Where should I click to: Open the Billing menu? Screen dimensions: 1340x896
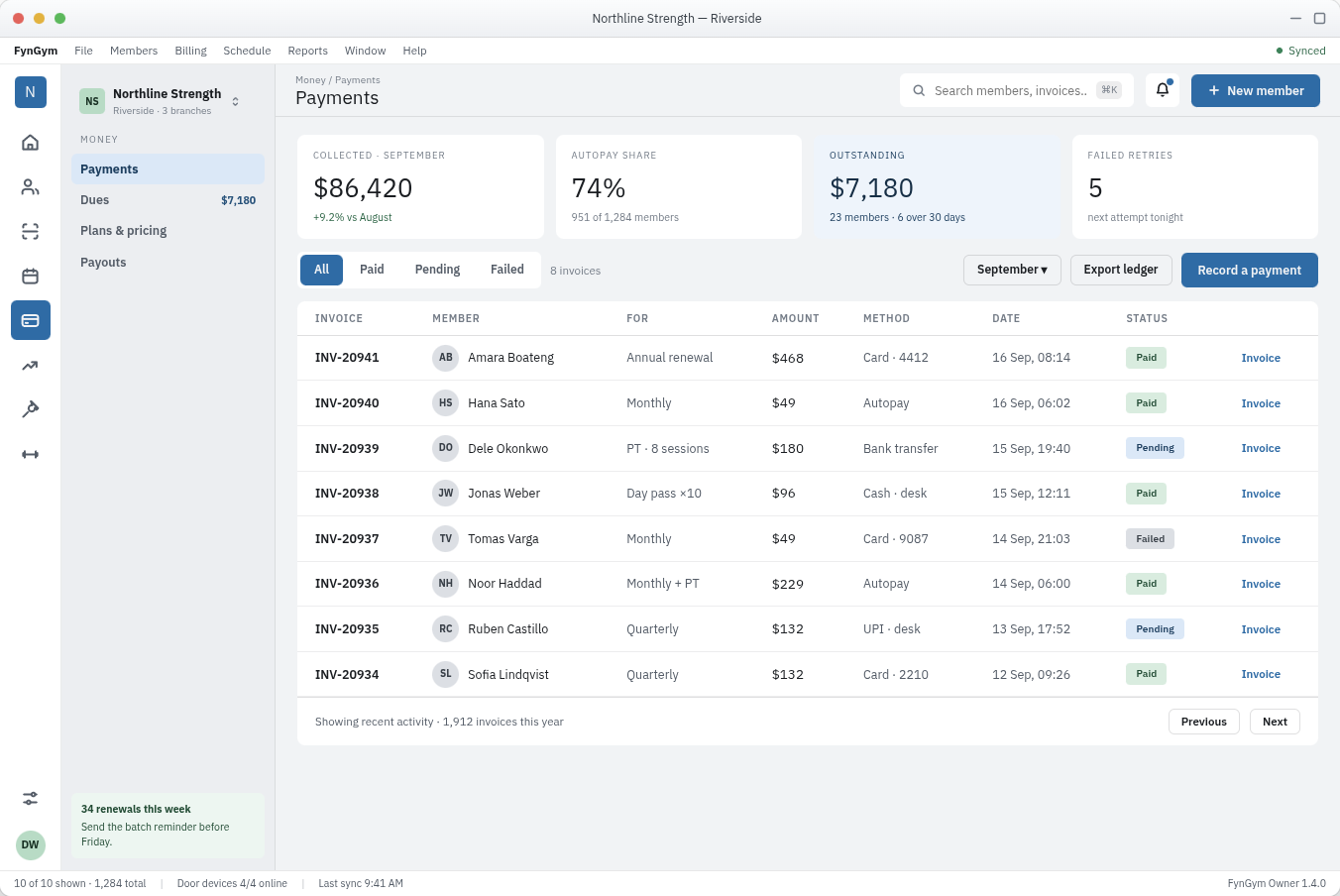click(x=190, y=51)
